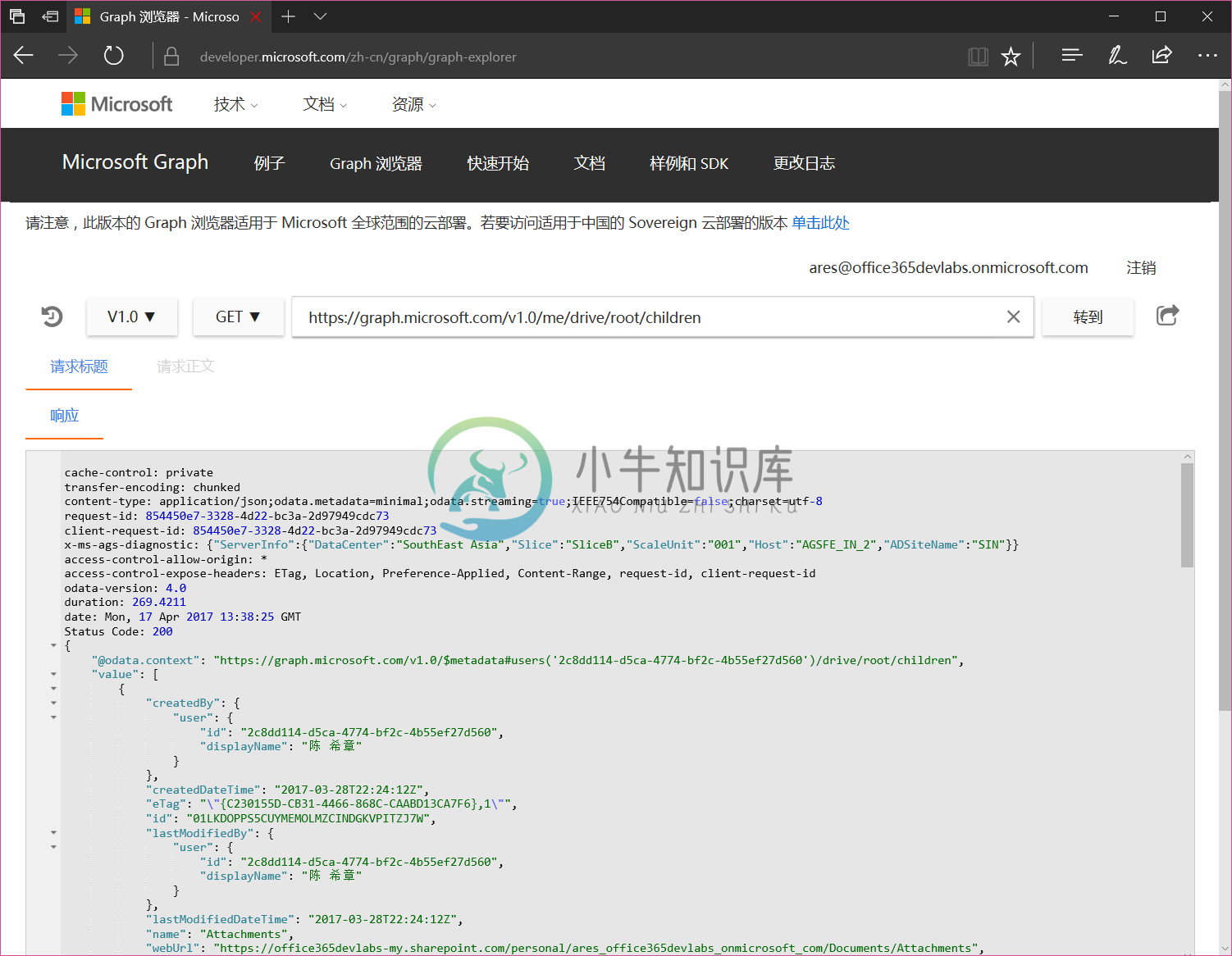Show tabs you've set aside icon
The height and width of the screenshot is (956, 1232).
17,16
